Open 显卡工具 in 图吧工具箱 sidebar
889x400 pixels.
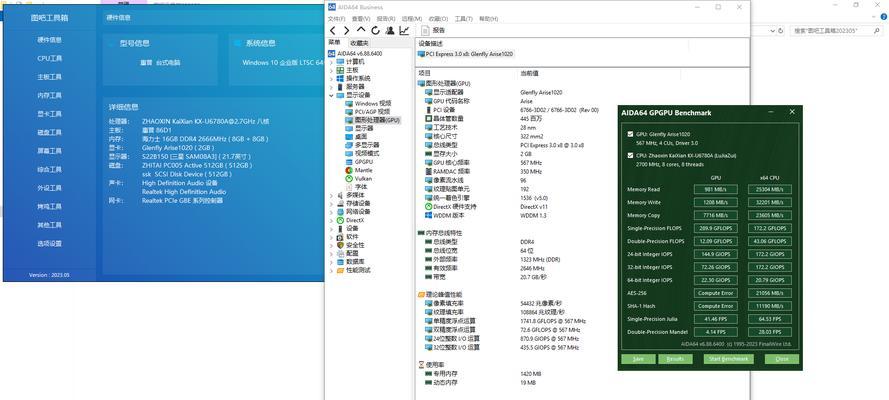coord(49,114)
